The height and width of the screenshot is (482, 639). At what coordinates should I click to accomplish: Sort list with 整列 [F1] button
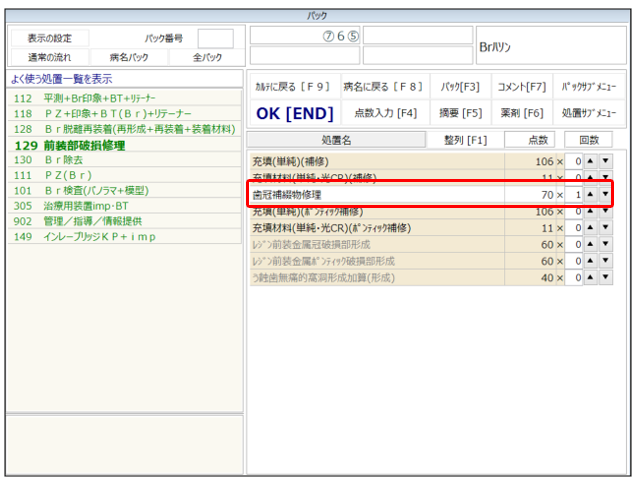(x=464, y=140)
